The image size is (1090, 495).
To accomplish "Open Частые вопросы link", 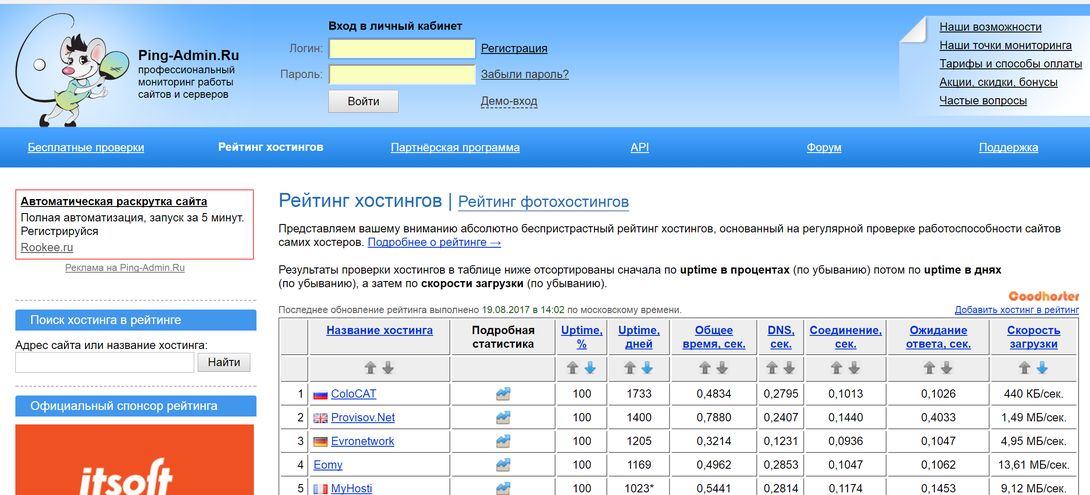I will [x=983, y=101].
